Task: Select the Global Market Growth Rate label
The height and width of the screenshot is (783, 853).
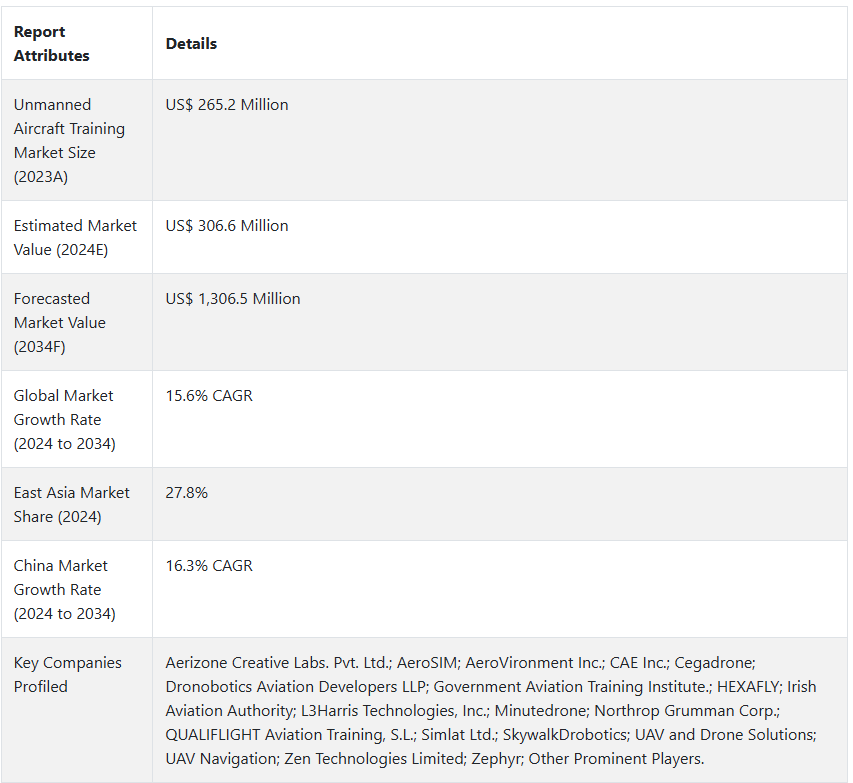Action: click(x=64, y=419)
